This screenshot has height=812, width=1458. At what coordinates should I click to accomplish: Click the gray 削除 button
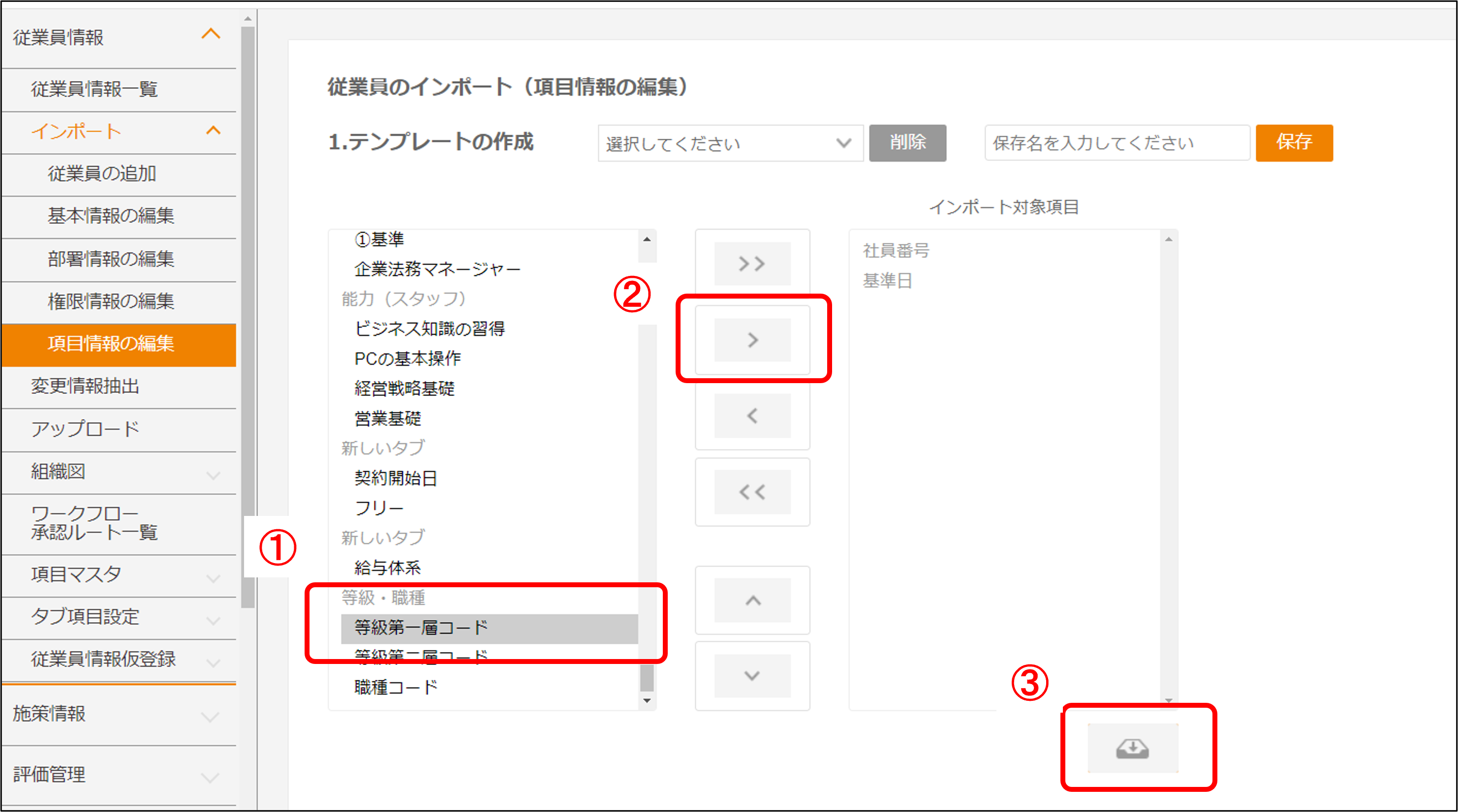click(907, 143)
